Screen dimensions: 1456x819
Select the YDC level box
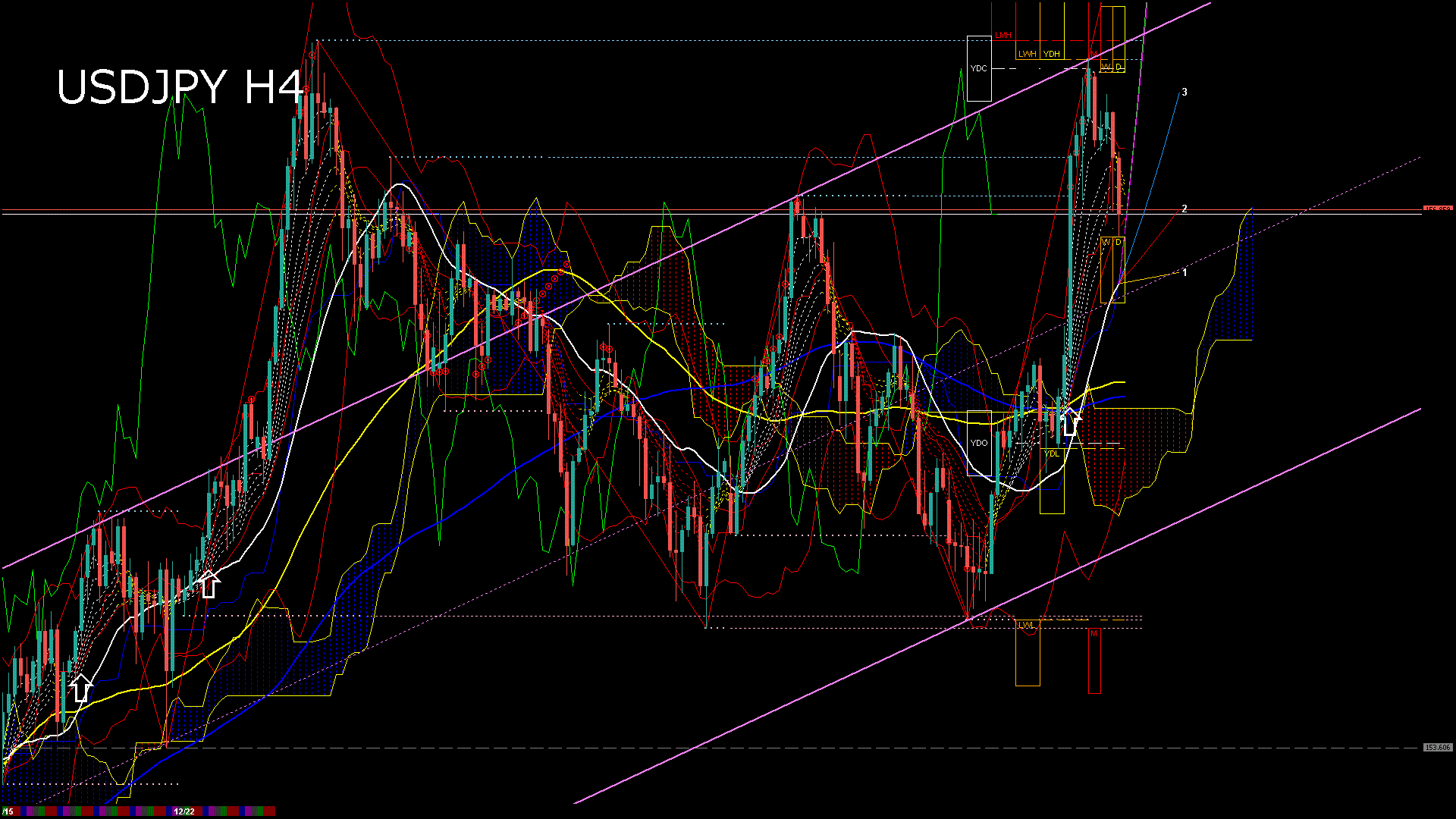pyautogui.click(x=979, y=68)
